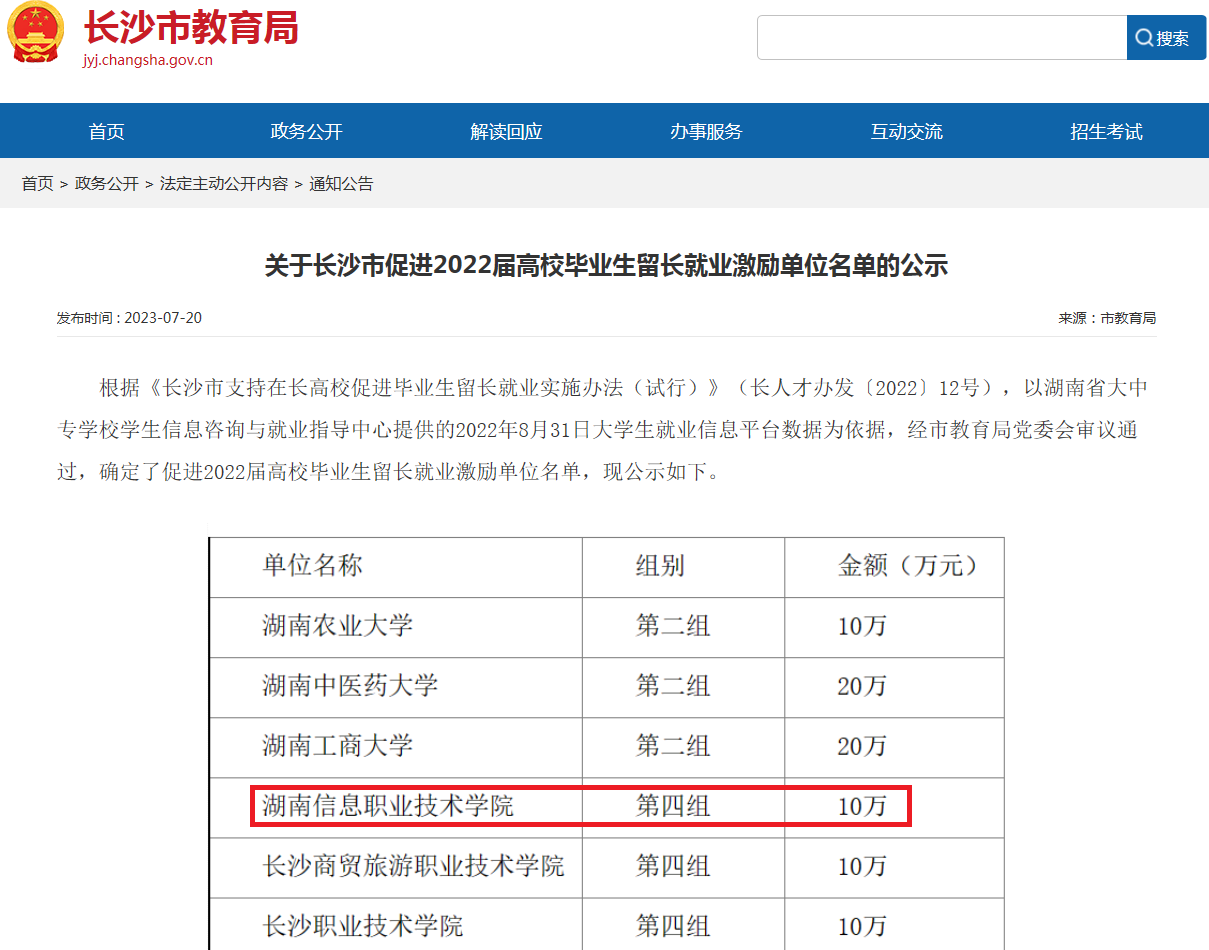Click the 湖南农业大学 table cell

338,627
